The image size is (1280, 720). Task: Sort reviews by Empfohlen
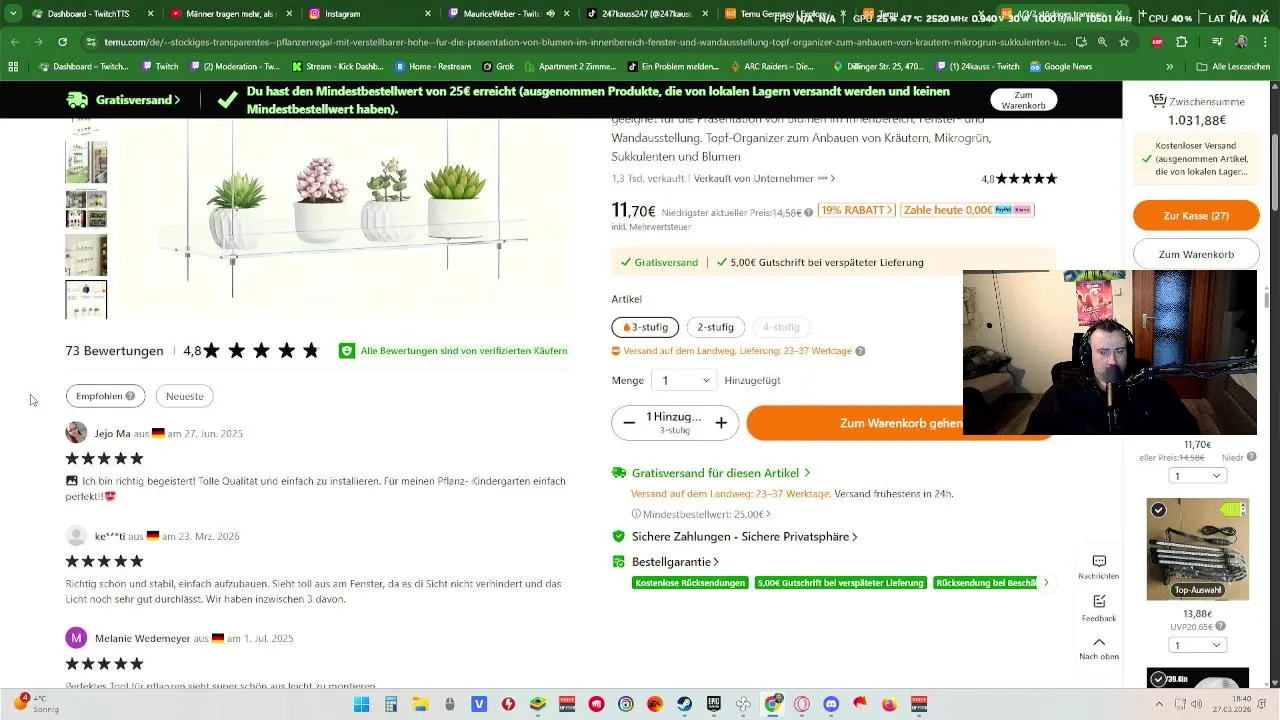105,396
